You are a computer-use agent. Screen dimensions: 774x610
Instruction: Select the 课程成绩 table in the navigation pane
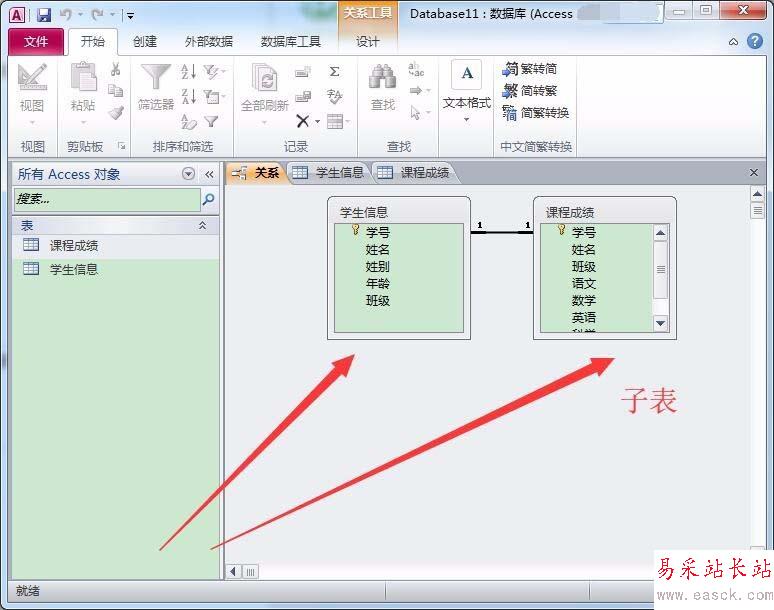click(x=116, y=245)
